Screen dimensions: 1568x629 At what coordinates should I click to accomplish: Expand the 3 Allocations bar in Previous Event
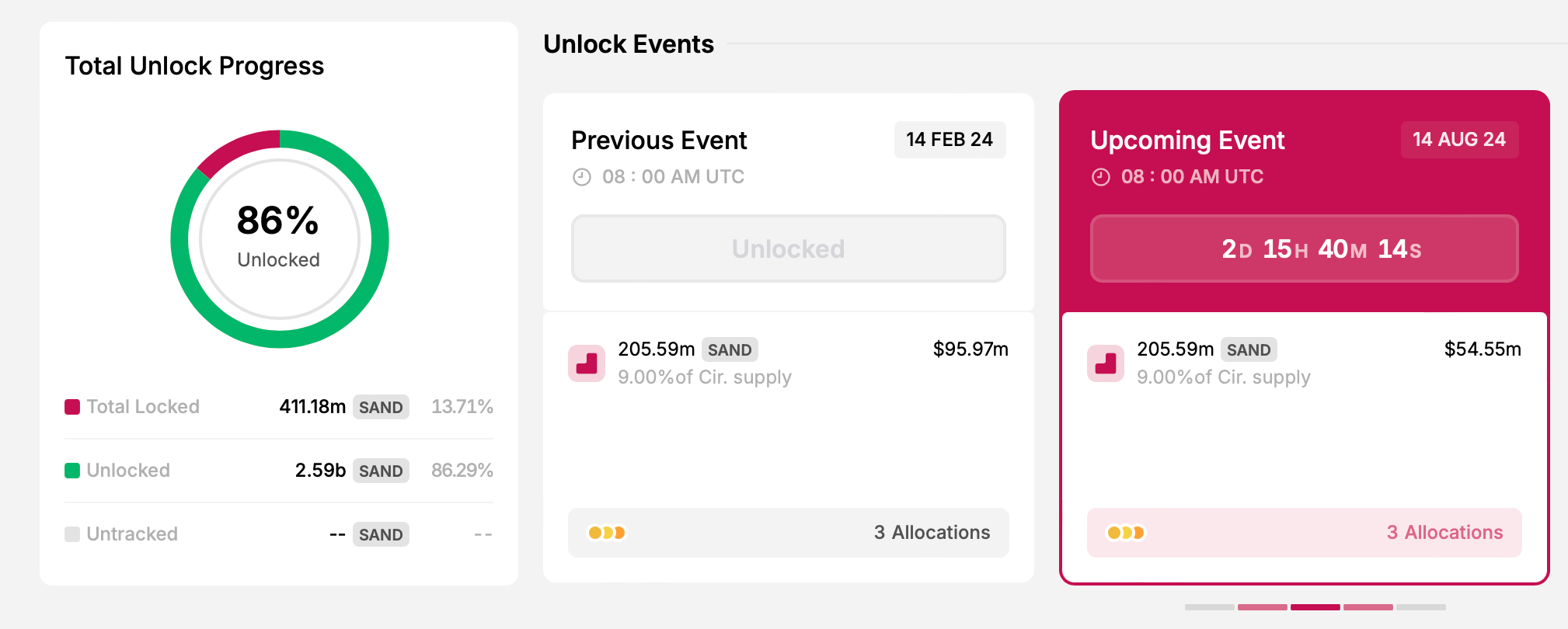click(x=788, y=533)
